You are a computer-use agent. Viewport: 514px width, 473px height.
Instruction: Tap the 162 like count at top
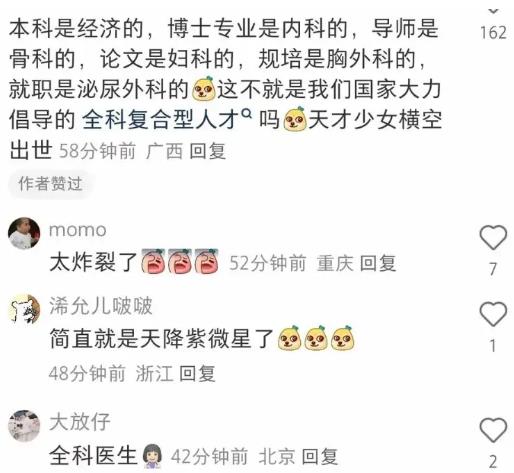pos(493,32)
